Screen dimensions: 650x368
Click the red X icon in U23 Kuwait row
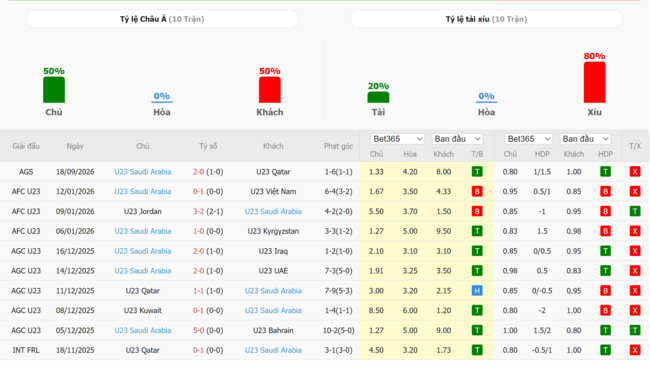coord(635,311)
